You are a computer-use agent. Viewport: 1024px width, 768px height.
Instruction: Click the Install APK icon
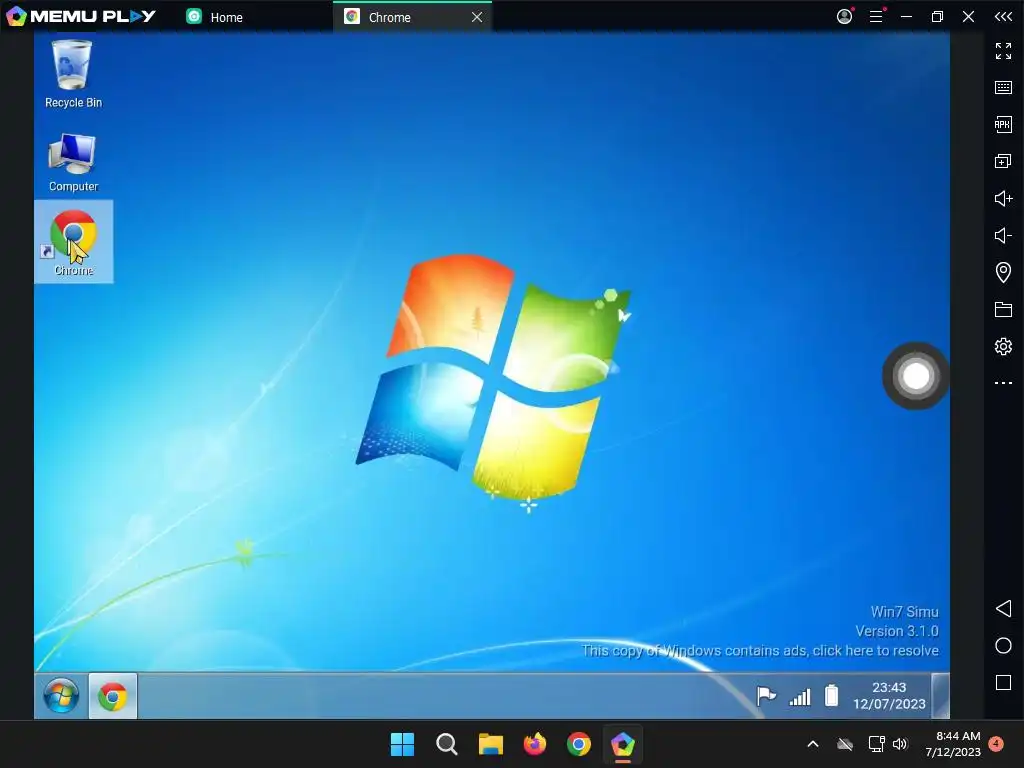click(x=1003, y=124)
